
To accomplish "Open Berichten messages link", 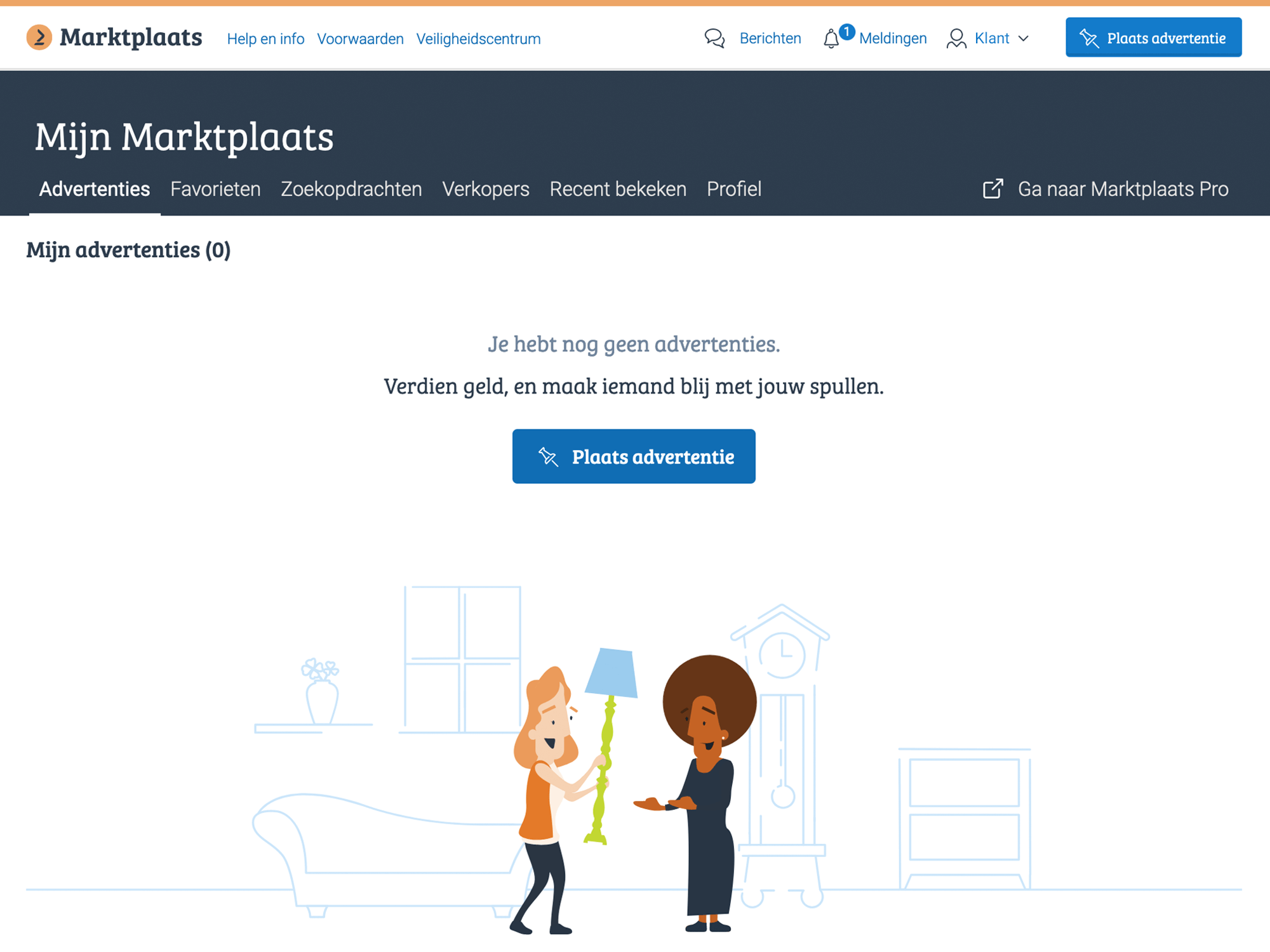I will click(x=770, y=39).
